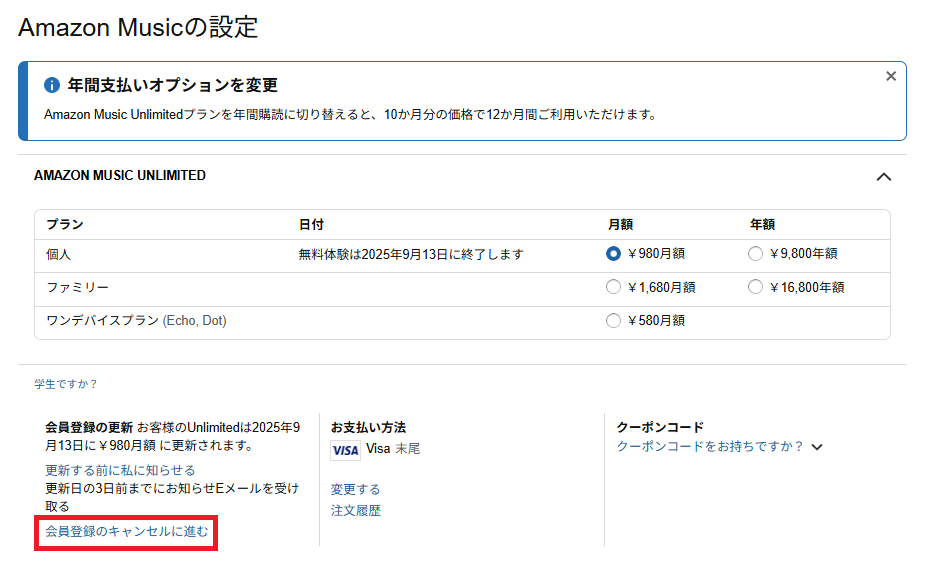
Task: Click ワンデバイスプラン (Echo, Dot) label
Action: 136,321
